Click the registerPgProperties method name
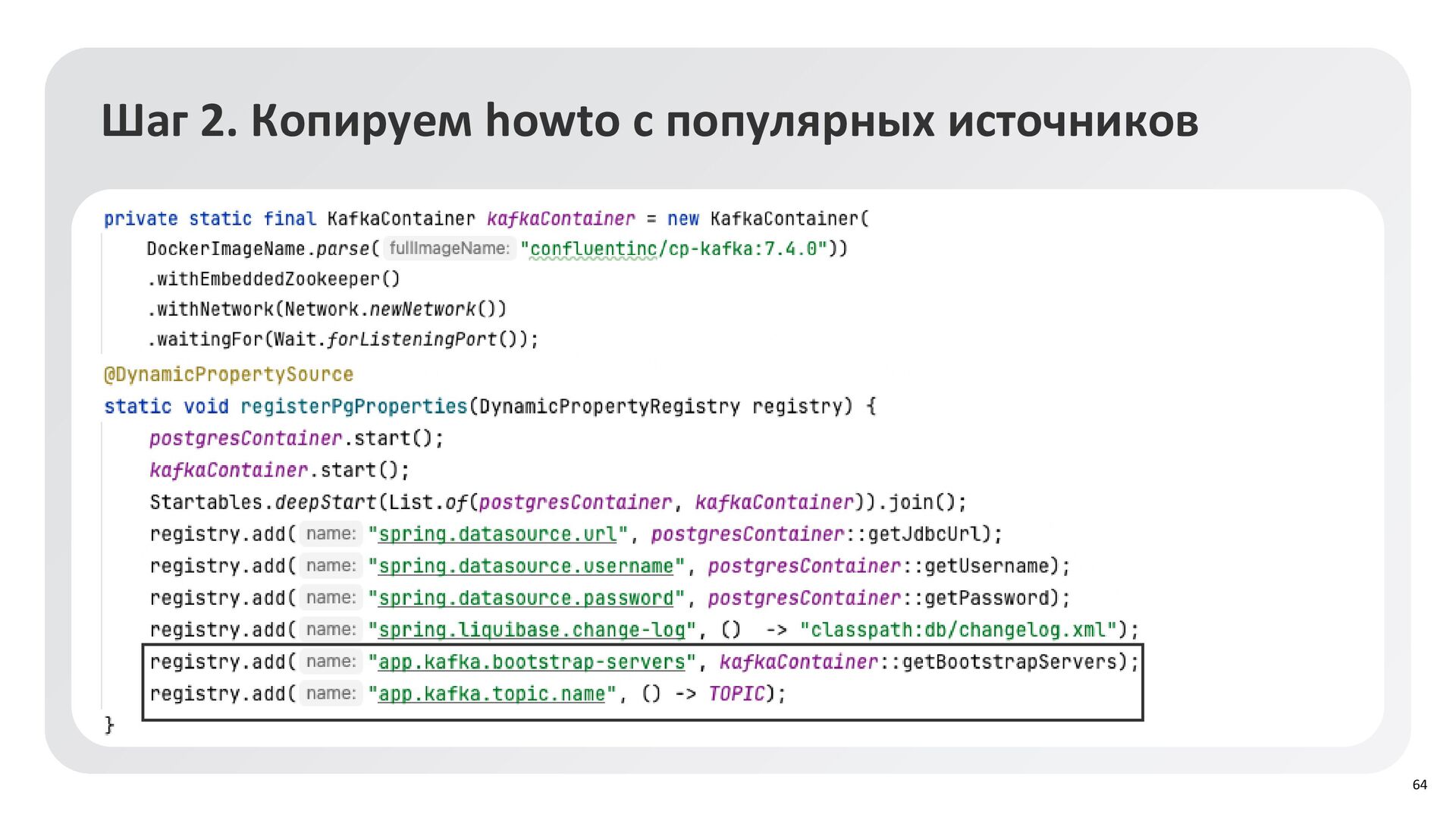The height and width of the screenshot is (821, 1456). pos(353,407)
